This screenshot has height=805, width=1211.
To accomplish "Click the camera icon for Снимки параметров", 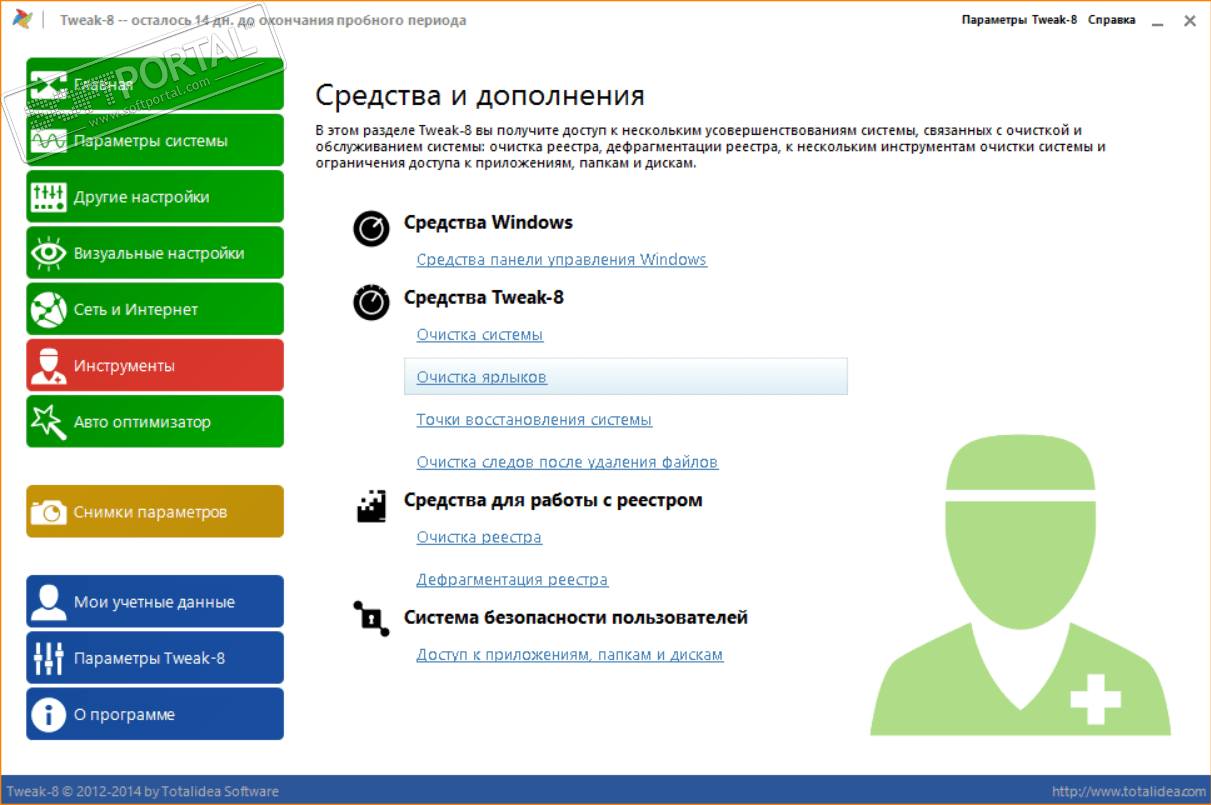I will pyautogui.click(x=48, y=512).
